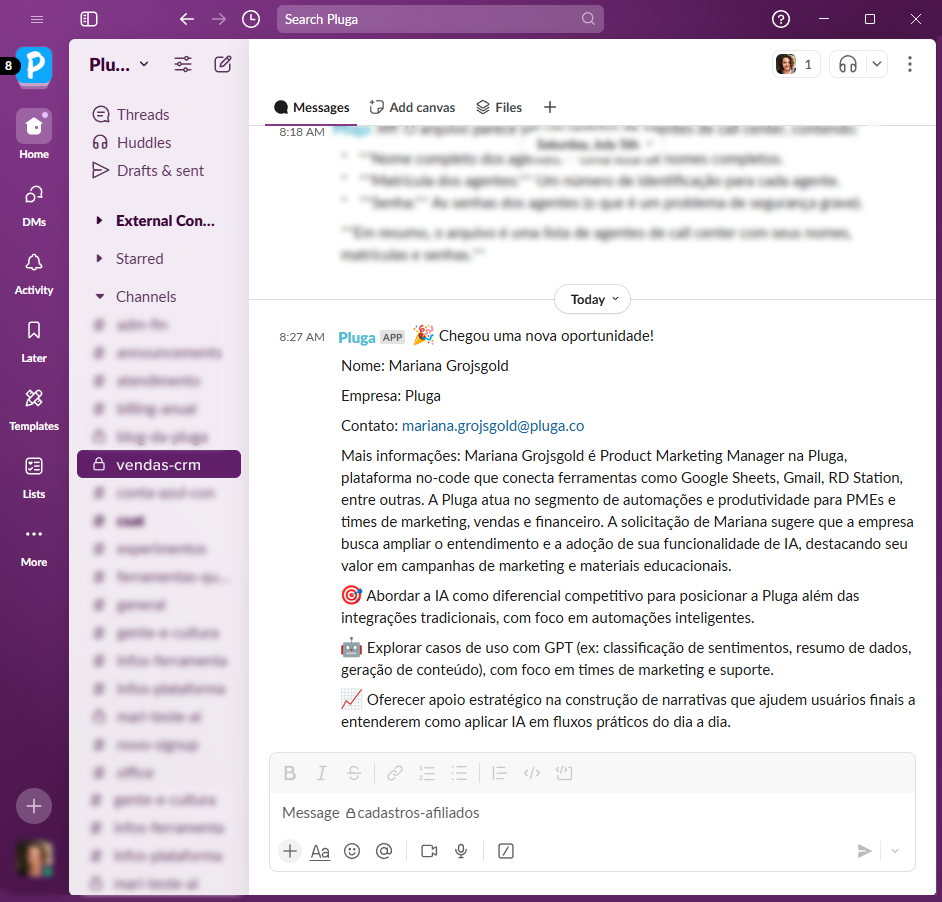This screenshot has width=942, height=902.
Task: Toggle the sidebar panel icon
Action: [89, 19]
